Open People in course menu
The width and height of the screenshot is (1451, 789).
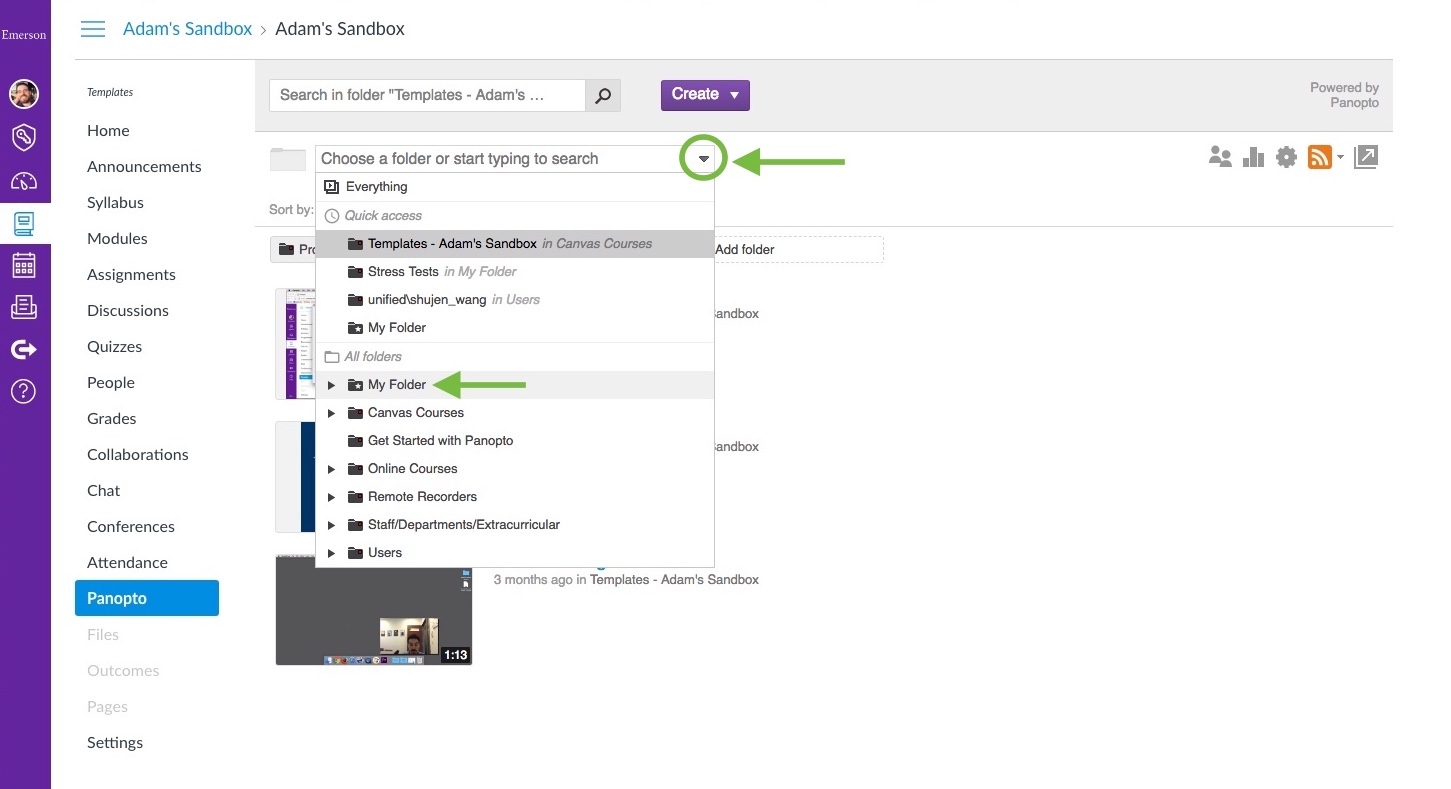tap(111, 383)
